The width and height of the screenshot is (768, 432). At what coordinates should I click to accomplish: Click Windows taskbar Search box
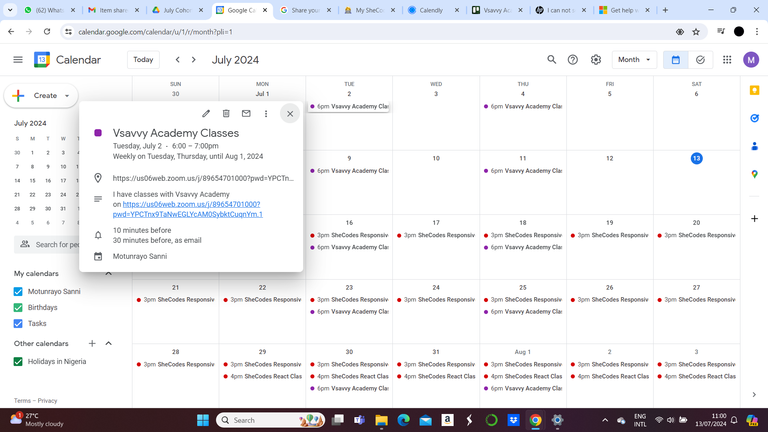pyautogui.click(x=270, y=420)
